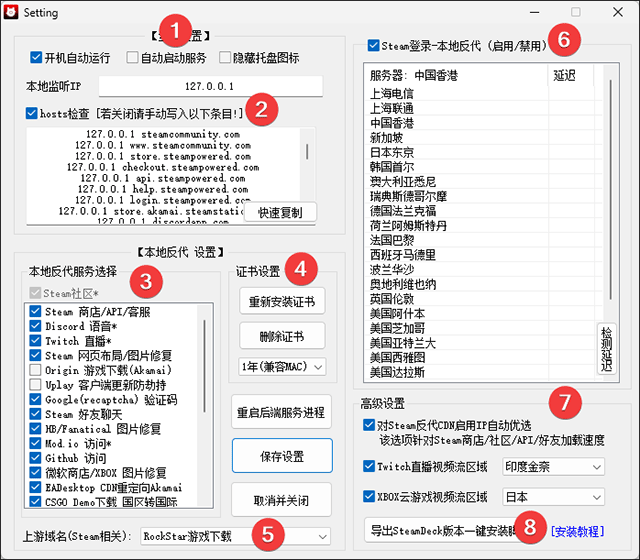Click the red app icon in title bar
This screenshot has height=560, width=640.
click(x=11, y=12)
